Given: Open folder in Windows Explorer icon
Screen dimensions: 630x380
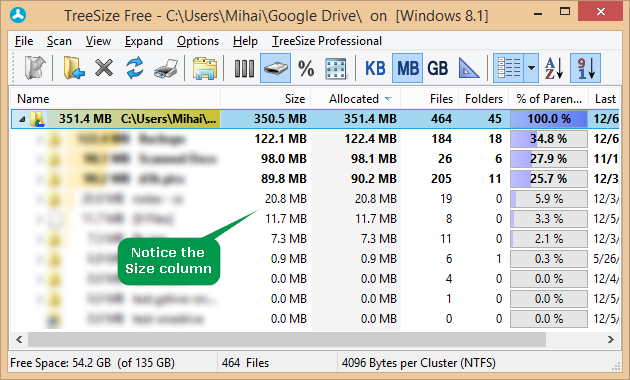Looking at the screenshot, I should click(205, 68).
